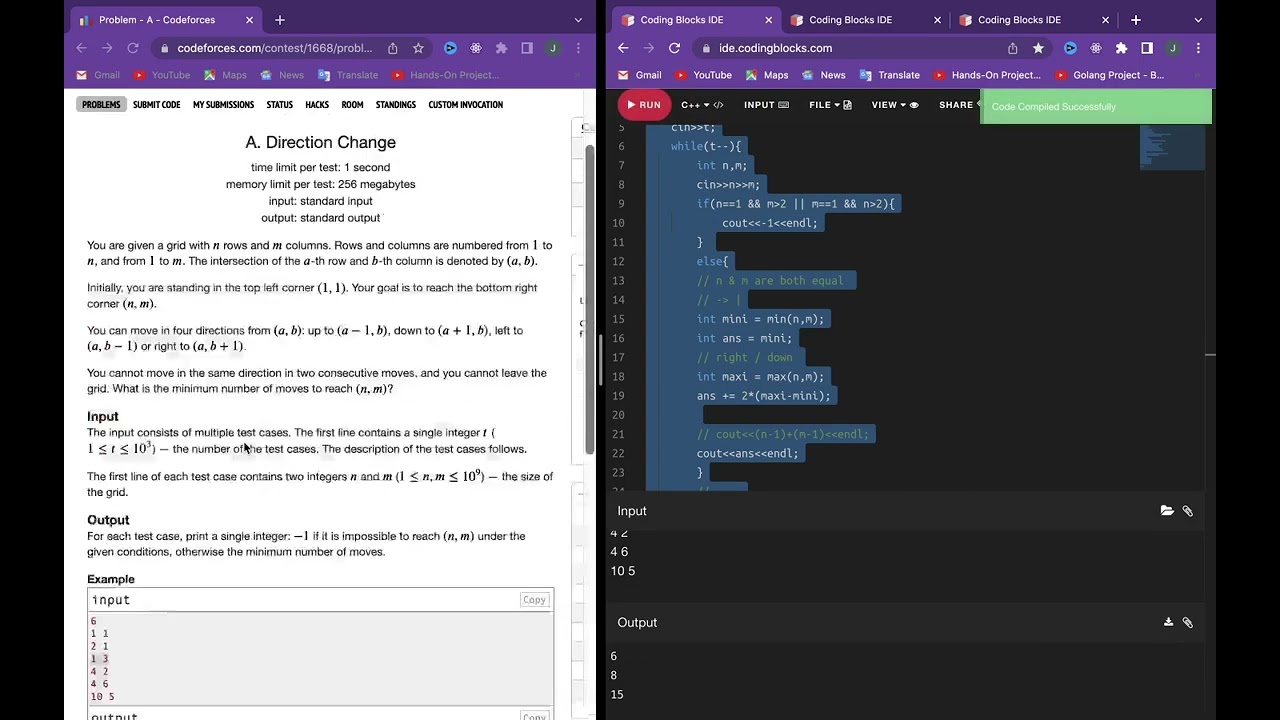Open a new tab in IDE browser window
Viewport: 1280px width, 720px height.
tap(1136, 20)
